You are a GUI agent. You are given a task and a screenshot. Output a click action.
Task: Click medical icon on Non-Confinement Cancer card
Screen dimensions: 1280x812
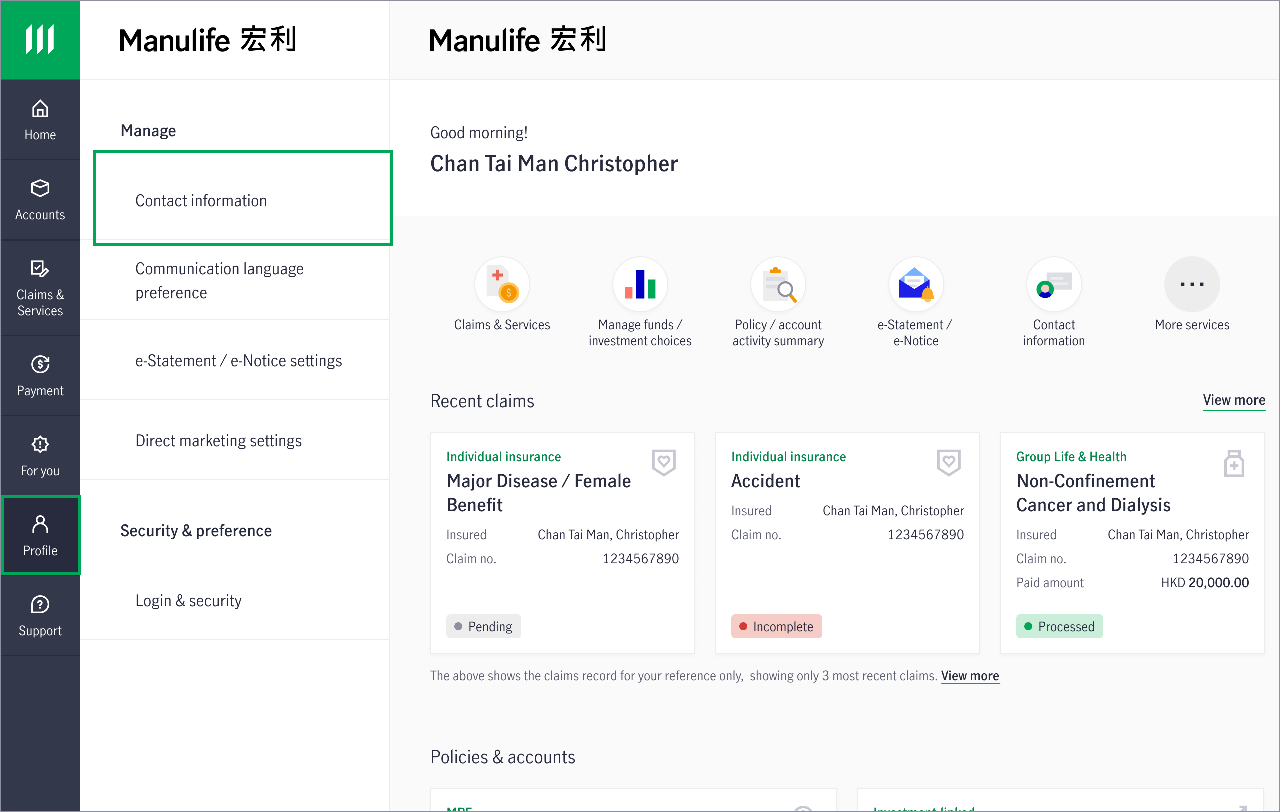(x=1234, y=463)
